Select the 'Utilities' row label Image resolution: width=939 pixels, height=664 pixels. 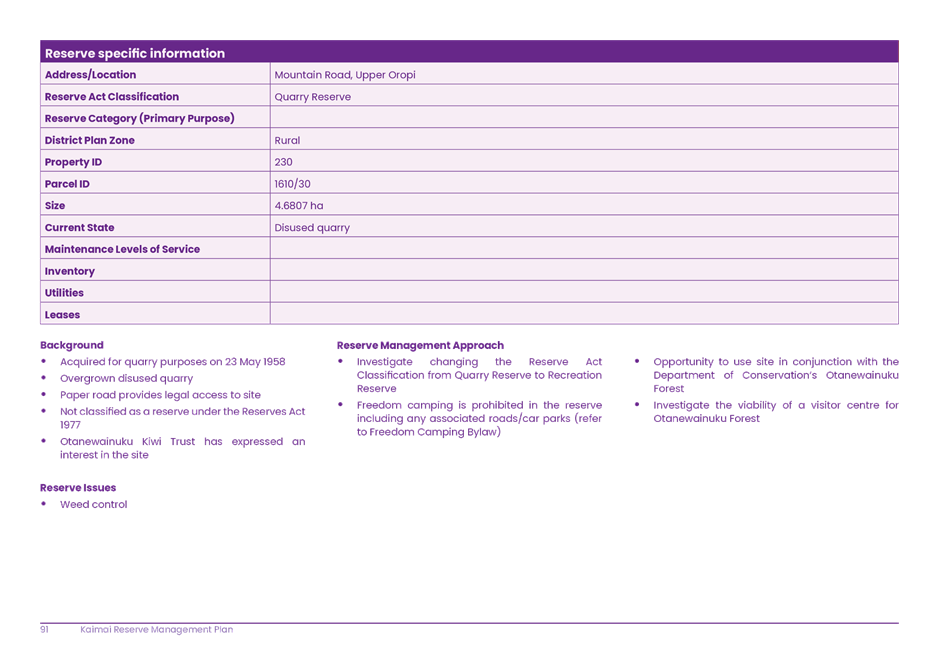click(x=64, y=293)
